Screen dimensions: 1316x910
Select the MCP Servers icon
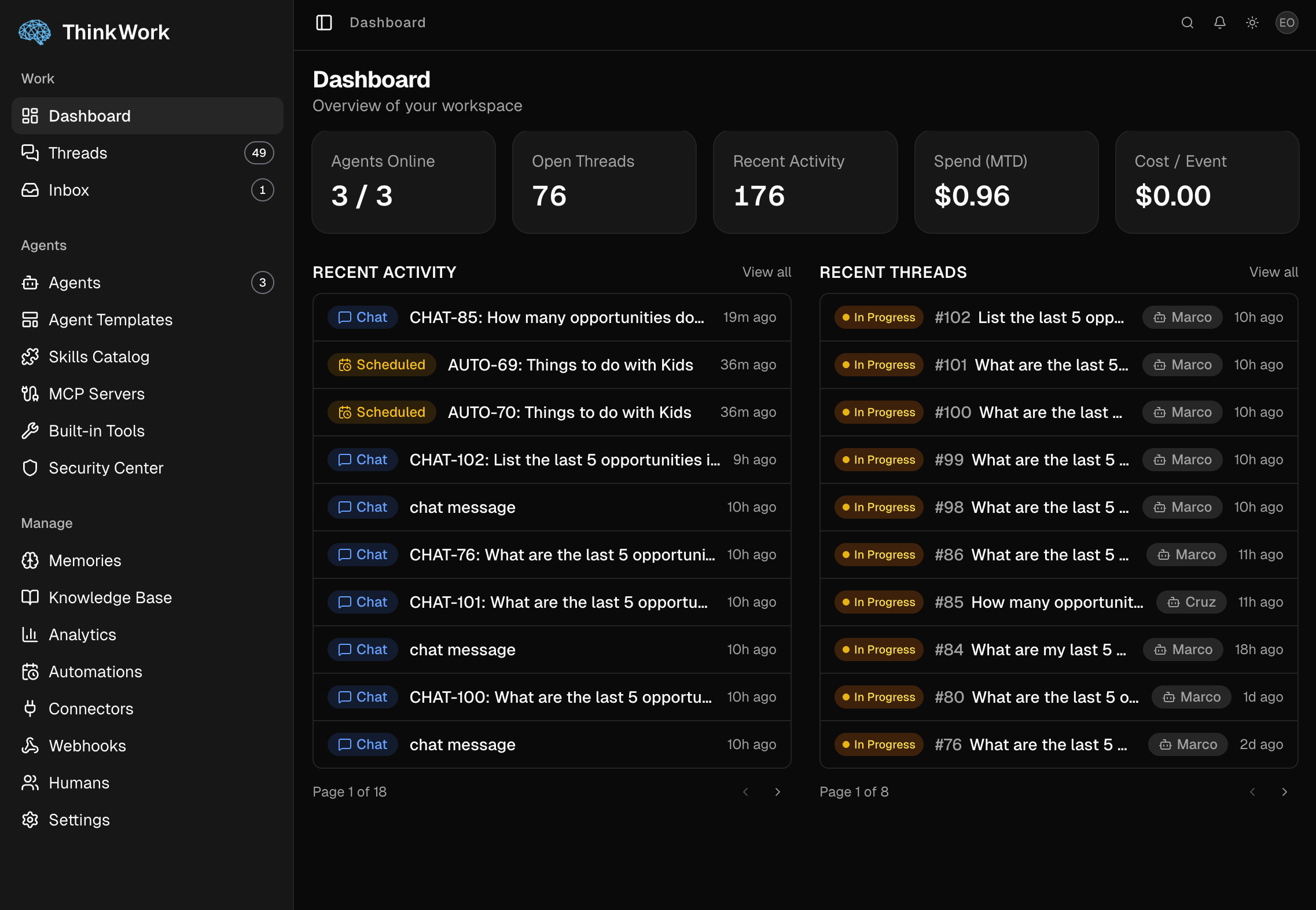click(x=30, y=394)
